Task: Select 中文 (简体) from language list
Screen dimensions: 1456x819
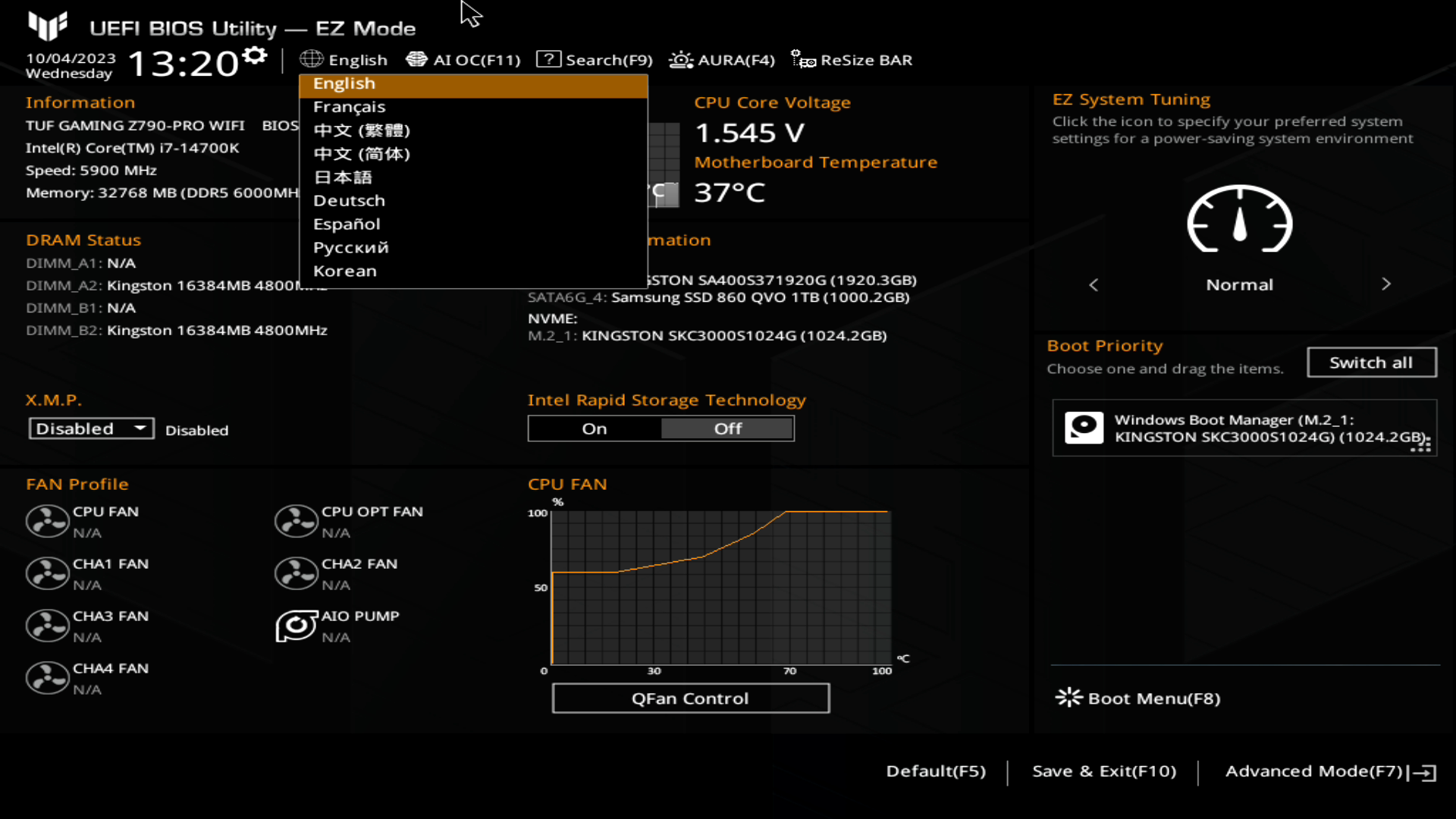Action: [473, 154]
